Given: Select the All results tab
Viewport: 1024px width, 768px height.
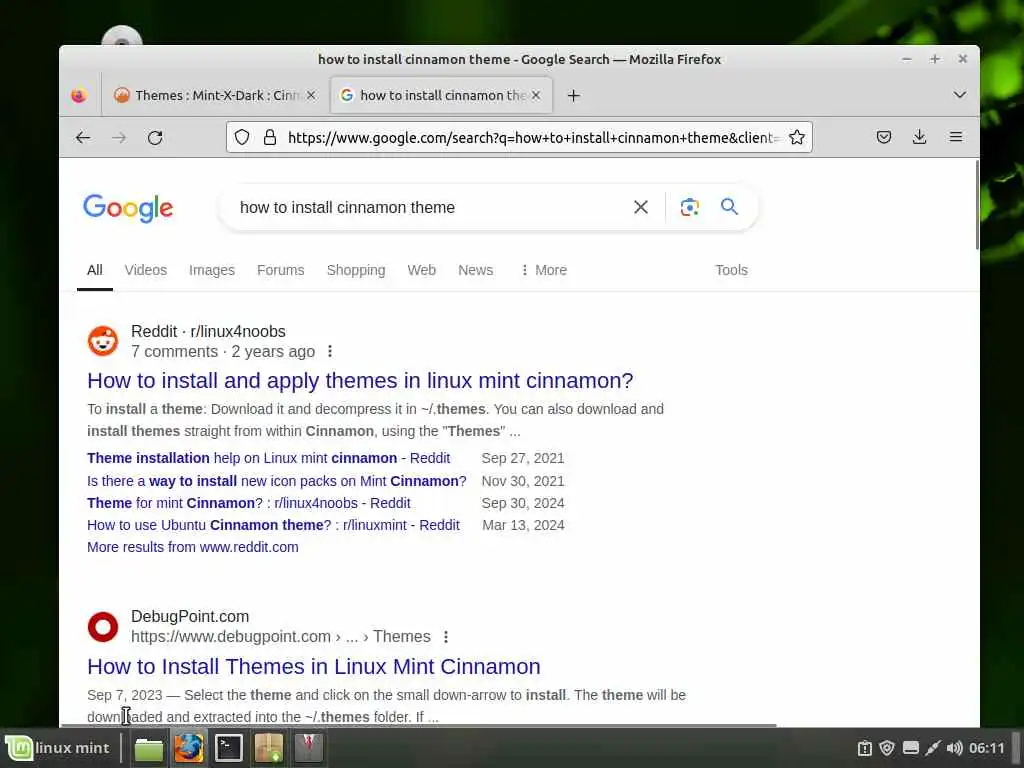Looking at the screenshot, I should 95,270.
